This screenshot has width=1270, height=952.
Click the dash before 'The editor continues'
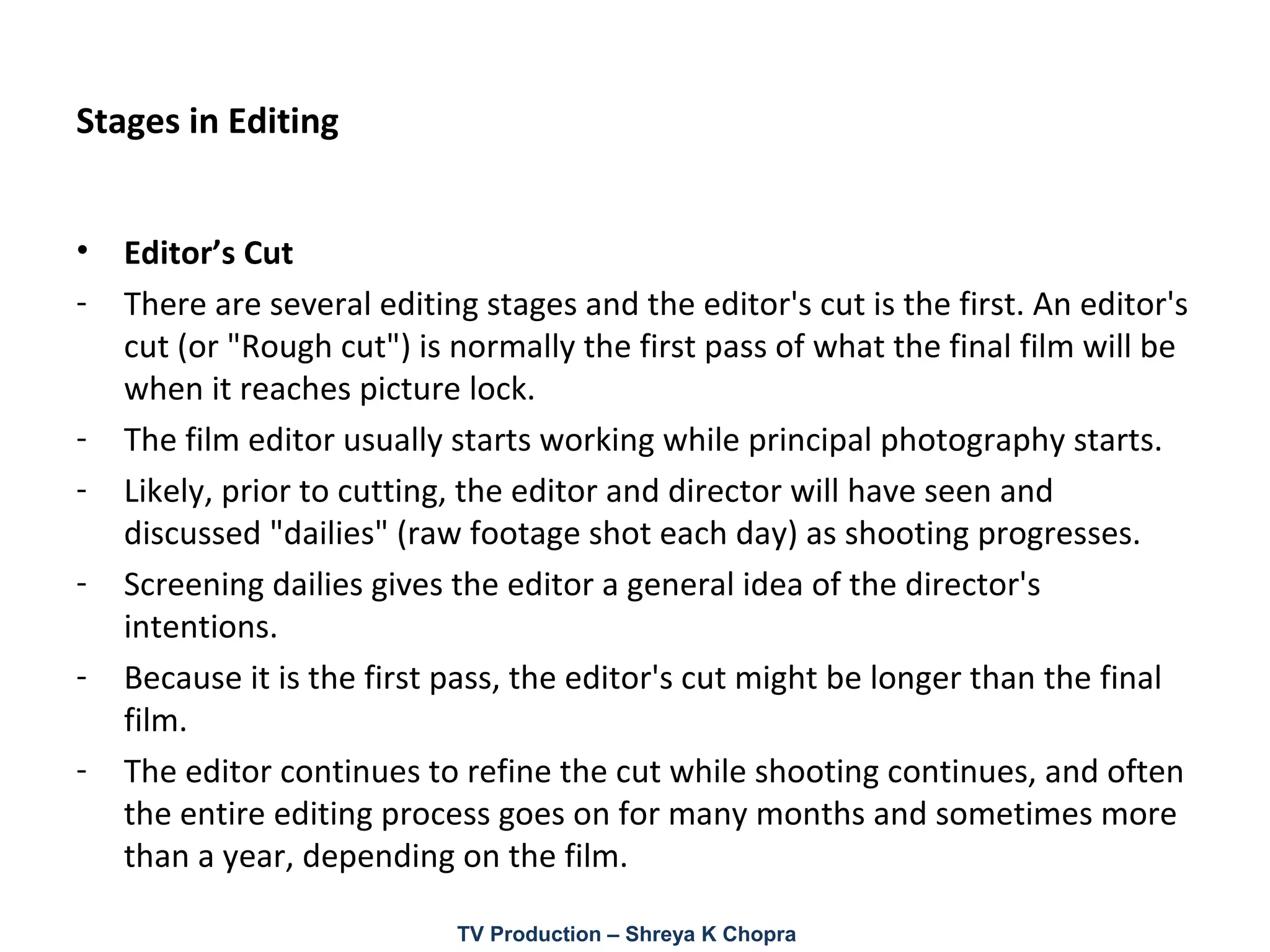point(81,771)
